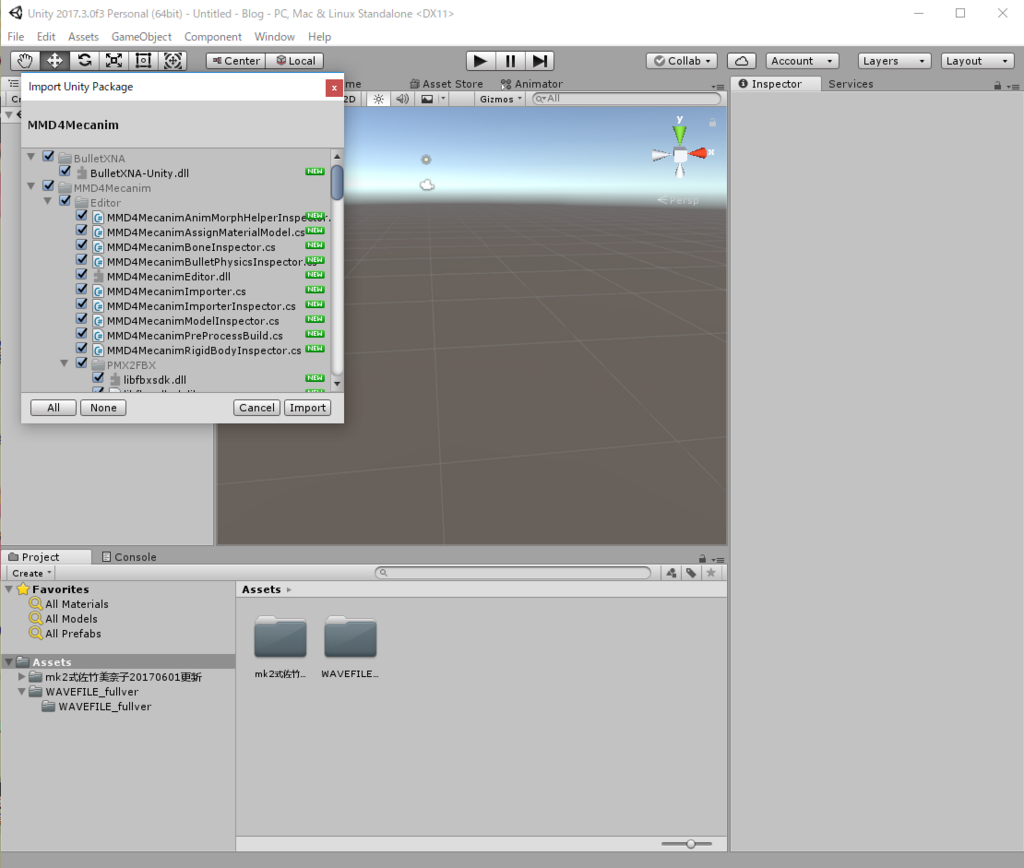Screen dimensions: 1024x868
Task: Uncheck BulletXNA-Unity.dll checkbox
Action: pos(65,171)
